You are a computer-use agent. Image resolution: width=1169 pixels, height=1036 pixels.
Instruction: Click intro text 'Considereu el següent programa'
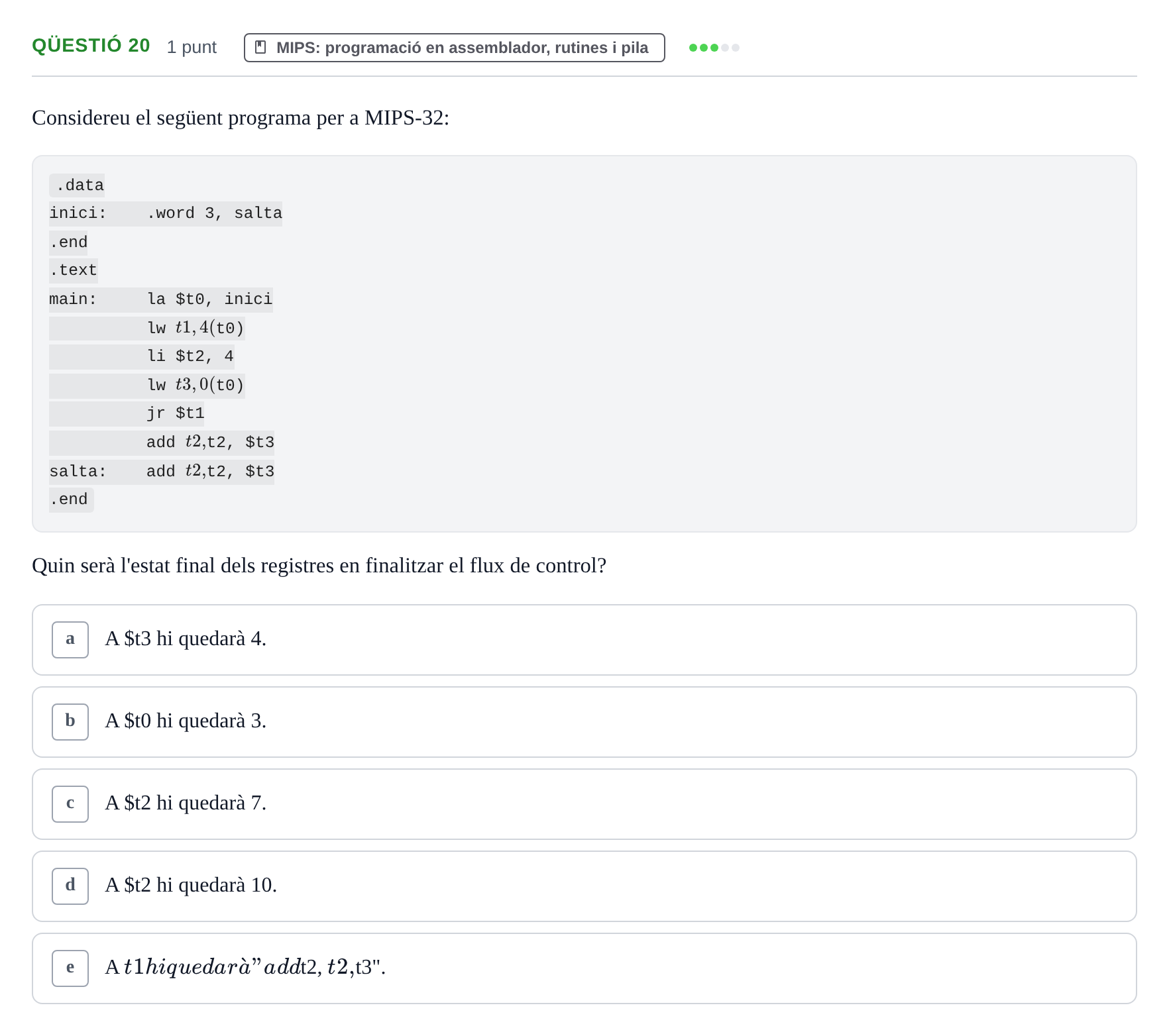point(172,118)
